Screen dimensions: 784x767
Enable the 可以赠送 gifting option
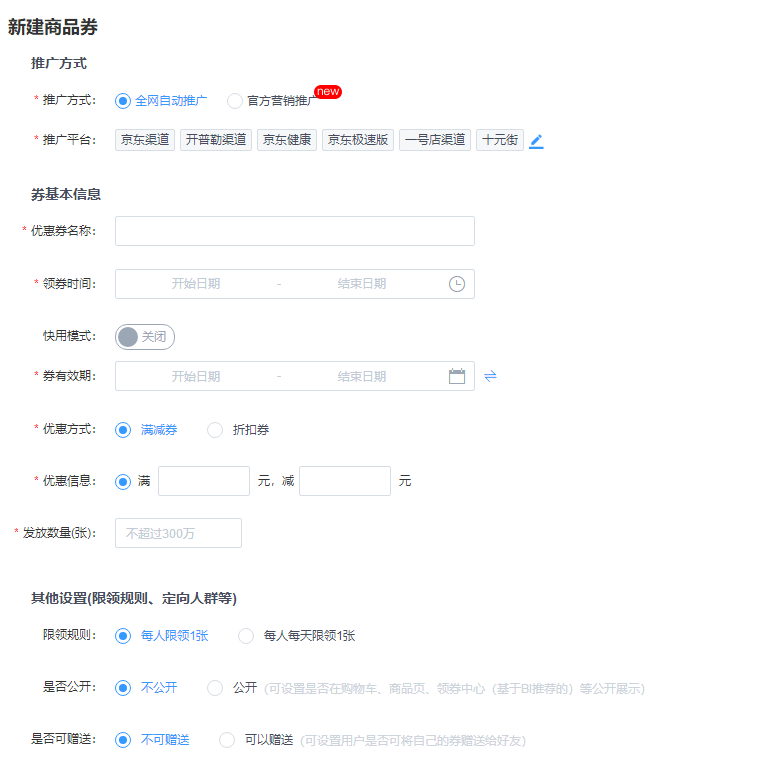pyautogui.click(x=227, y=740)
